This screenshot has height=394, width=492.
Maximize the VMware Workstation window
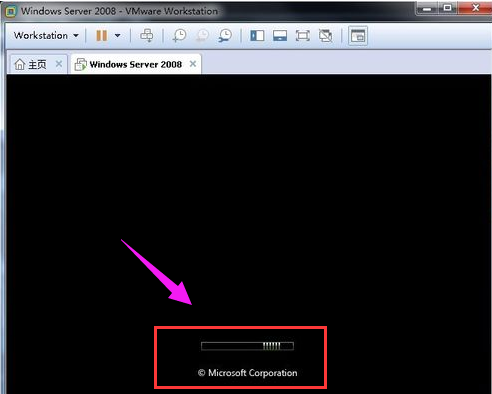click(x=447, y=8)
